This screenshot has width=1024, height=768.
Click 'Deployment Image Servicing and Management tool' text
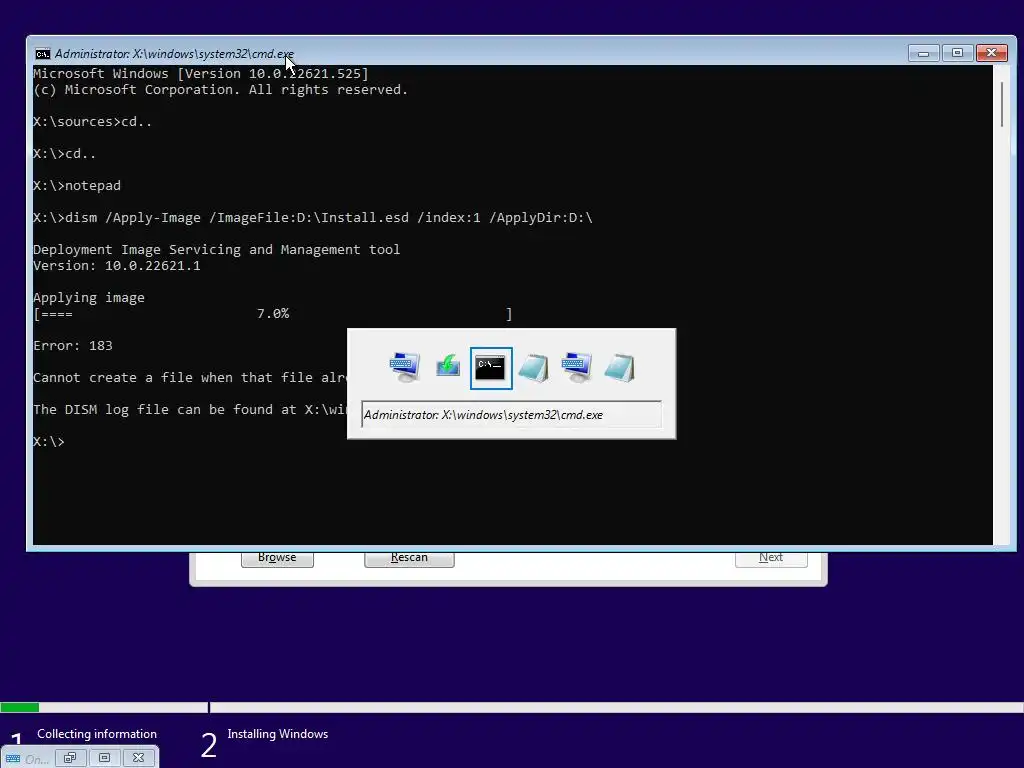point(216,249)
